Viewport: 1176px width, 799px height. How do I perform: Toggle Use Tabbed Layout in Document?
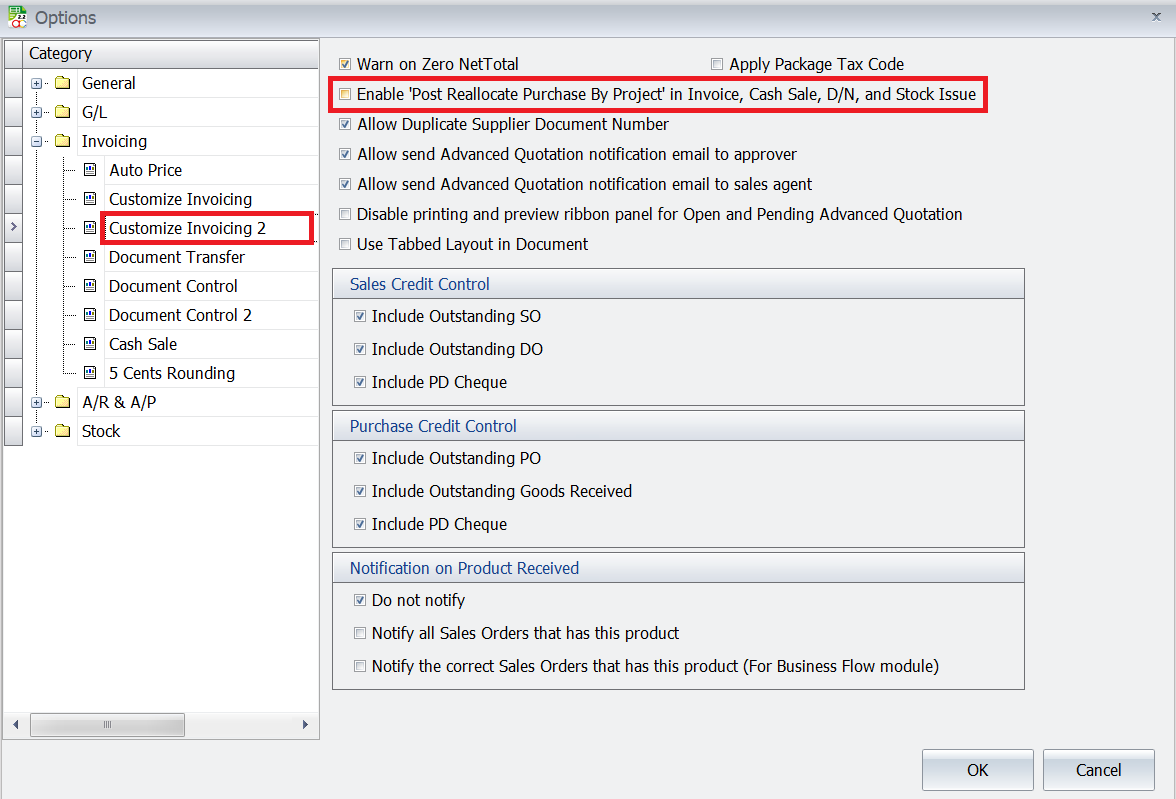[x=345, y=244]
